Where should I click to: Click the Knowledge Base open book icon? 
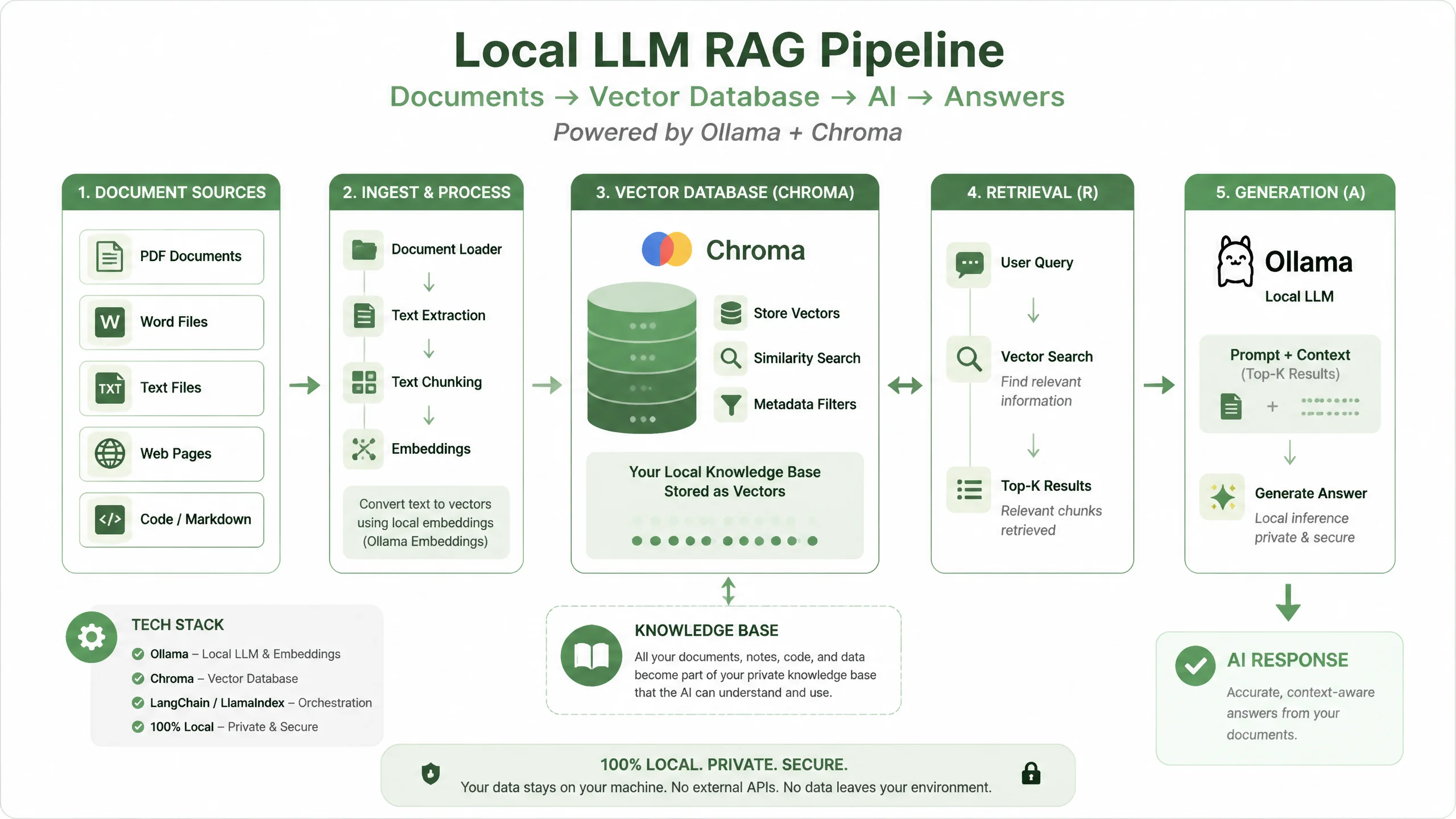tap(591, 656)
